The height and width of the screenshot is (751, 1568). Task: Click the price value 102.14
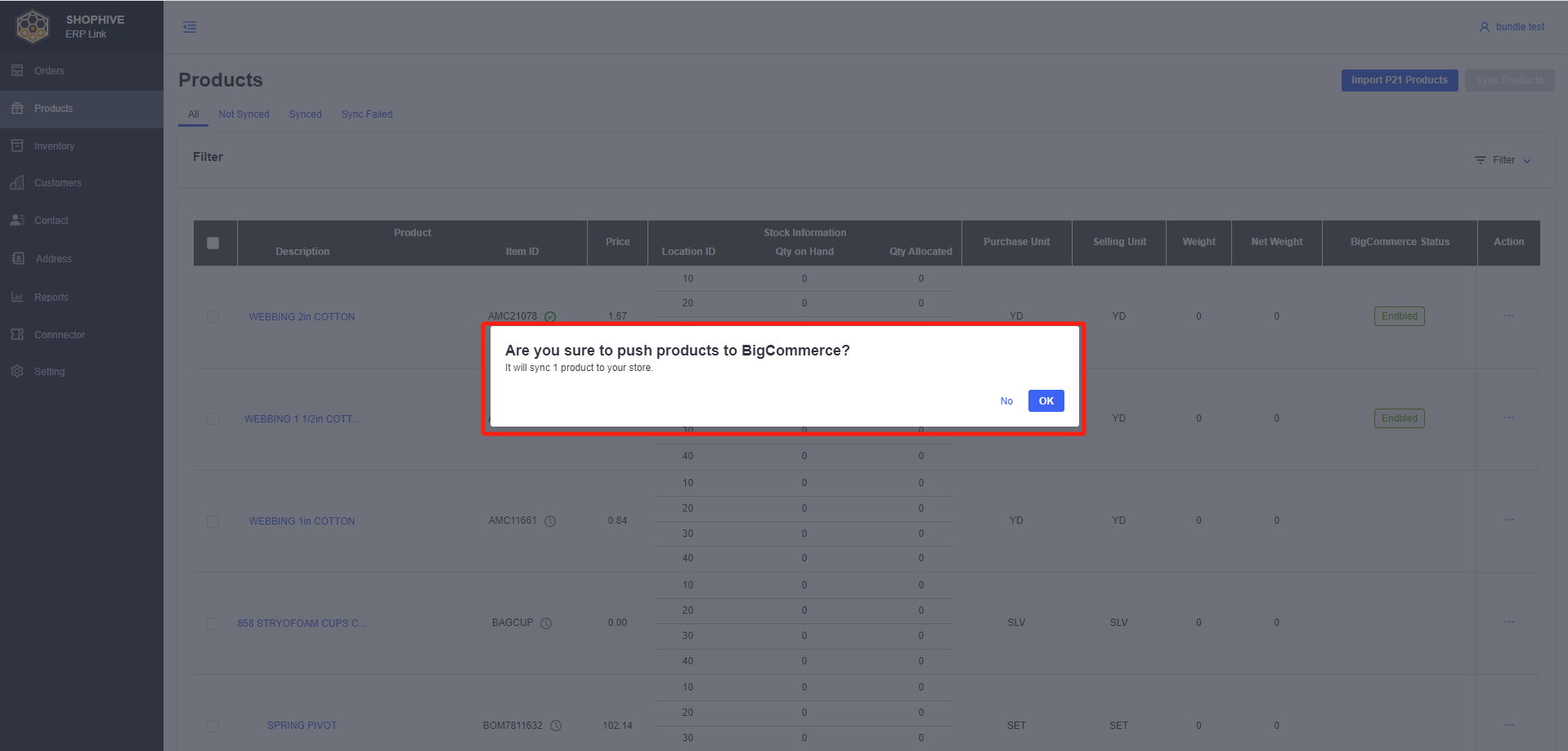tap(617, 726)
